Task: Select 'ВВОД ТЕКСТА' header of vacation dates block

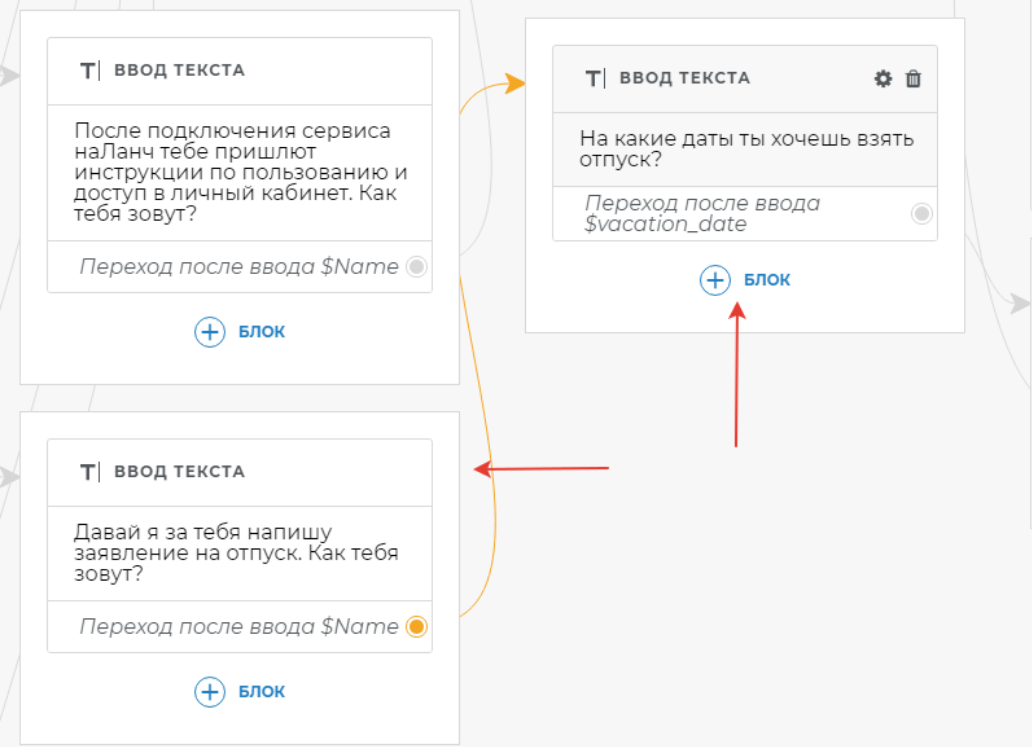Action: tap(684, 78)
